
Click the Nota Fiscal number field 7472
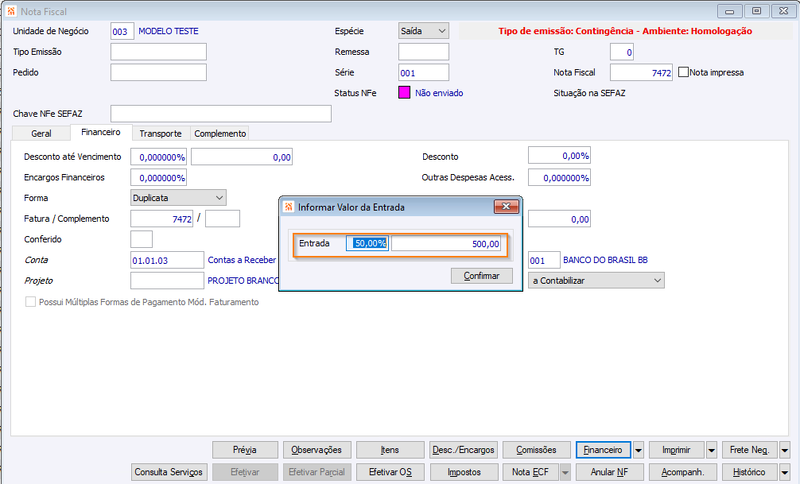tap(641, 72)
